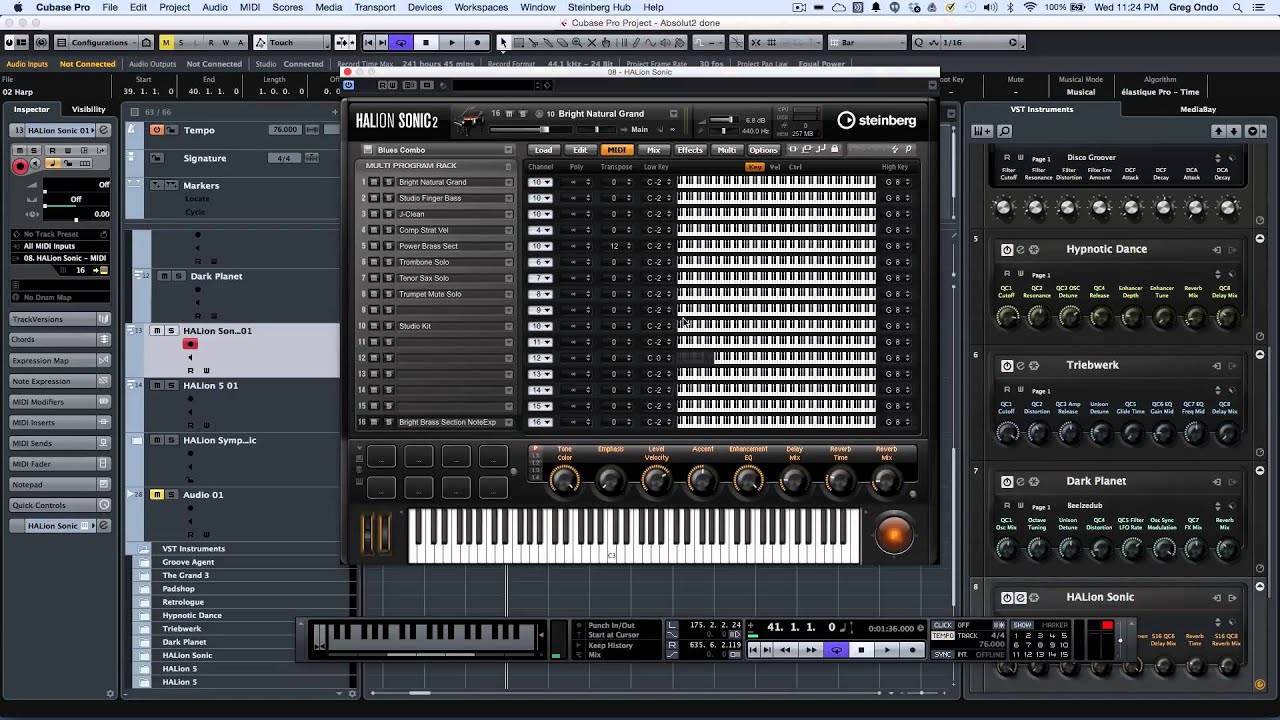
Task: Solo the Dark Planet track
Action: tap(177, 276)
